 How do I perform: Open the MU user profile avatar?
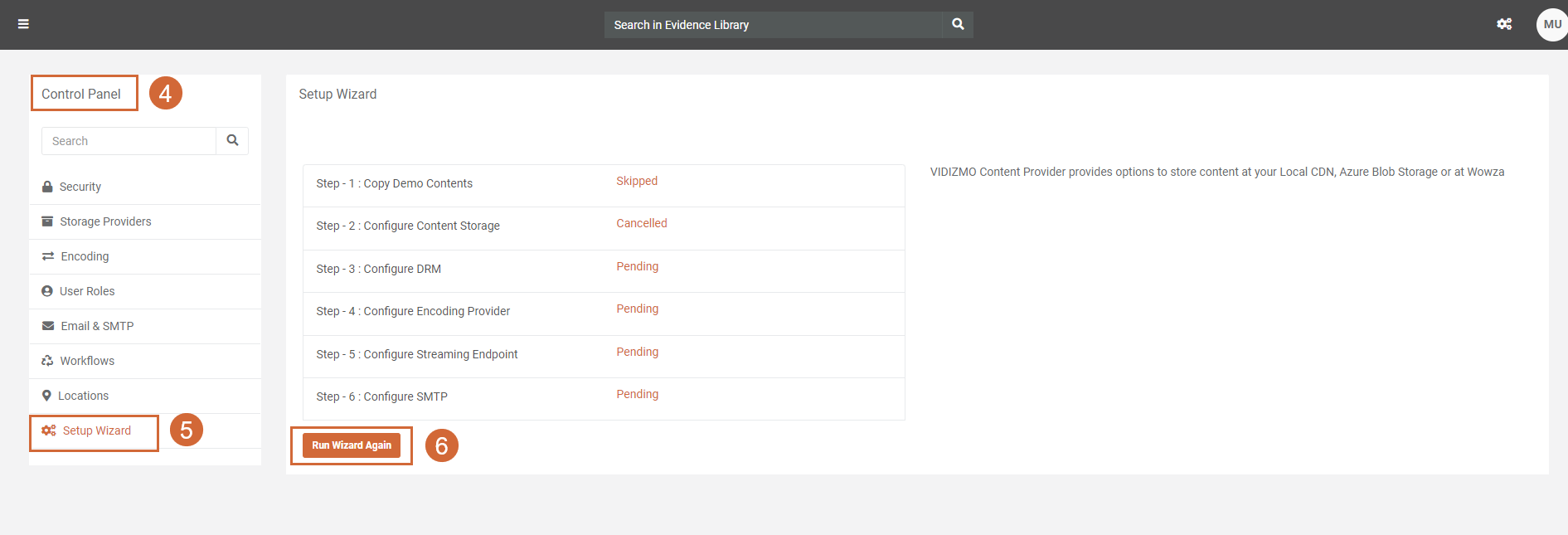(x=1551, y=24)
